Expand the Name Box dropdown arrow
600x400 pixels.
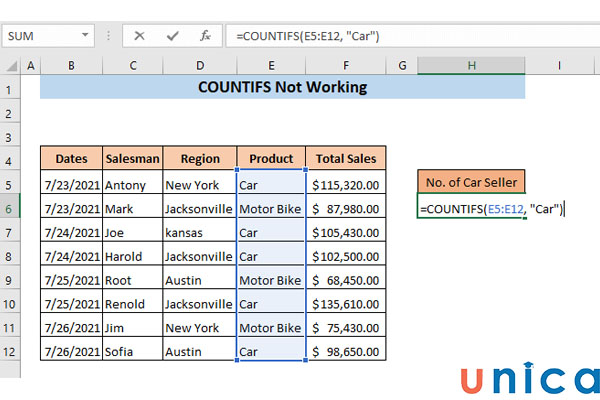(x=94, y=36)
